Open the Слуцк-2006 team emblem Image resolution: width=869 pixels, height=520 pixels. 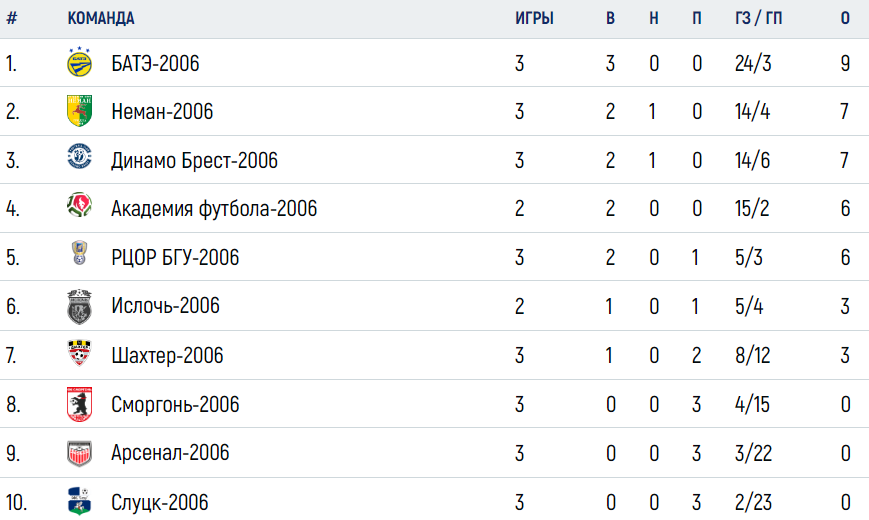coord(79,501)
